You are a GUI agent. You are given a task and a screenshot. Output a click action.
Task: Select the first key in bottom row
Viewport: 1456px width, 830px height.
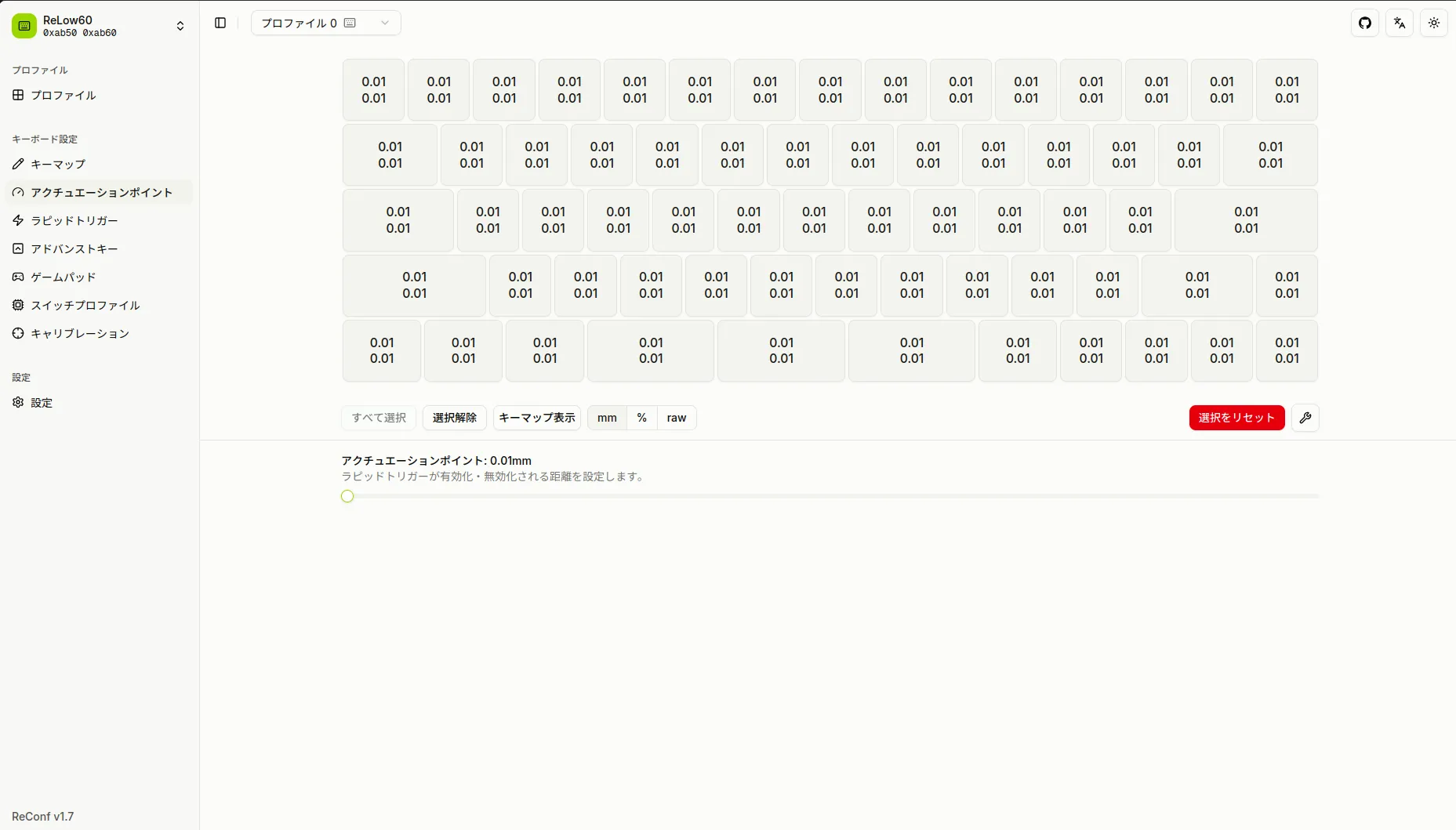(382, 350)
